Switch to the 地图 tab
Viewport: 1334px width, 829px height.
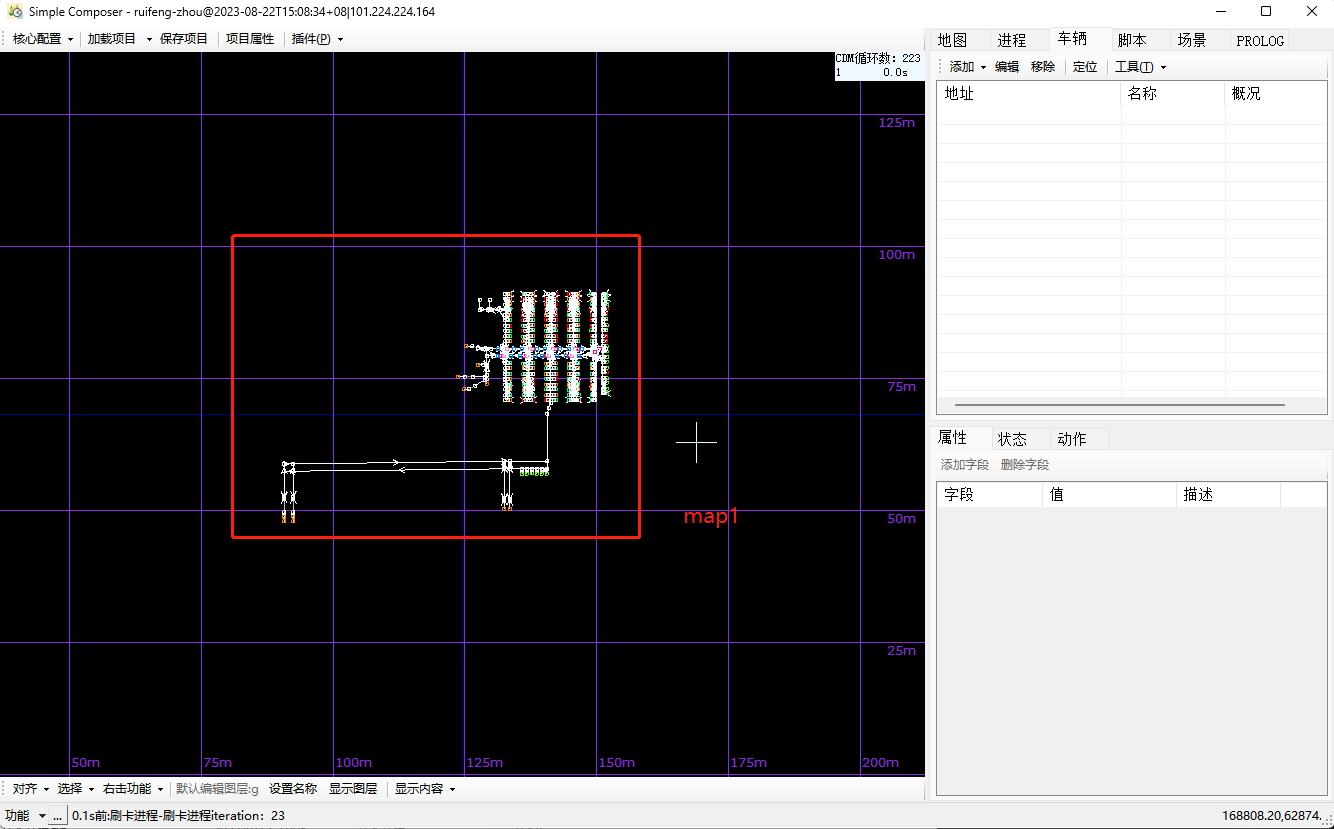[952, 40]
